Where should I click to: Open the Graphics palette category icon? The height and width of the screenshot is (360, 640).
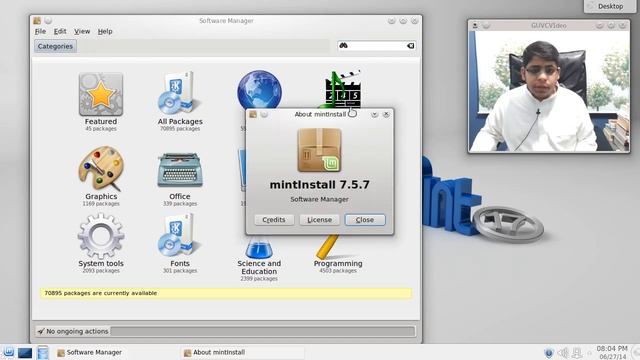click(101, 169)
